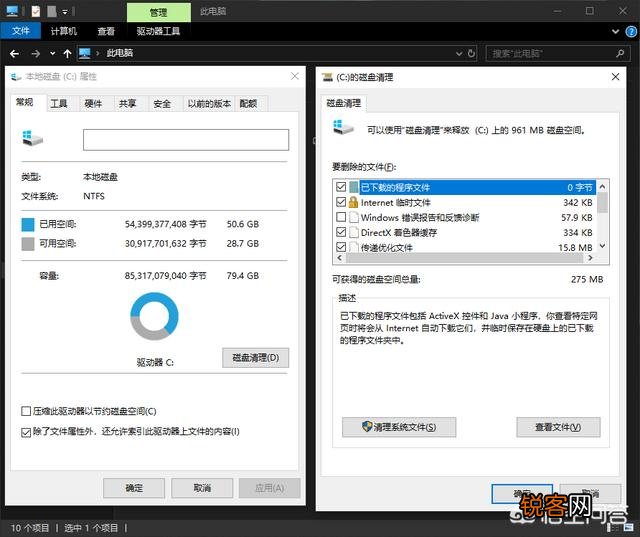This screenshot has width=640, height=537.
Task: Click the 应用(A) button
Action: [269, 488]
